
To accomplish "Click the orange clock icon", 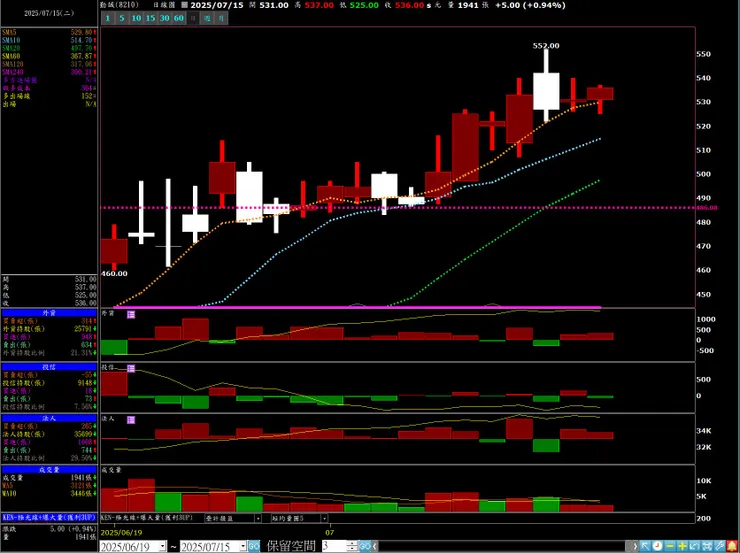I will 657,546.
